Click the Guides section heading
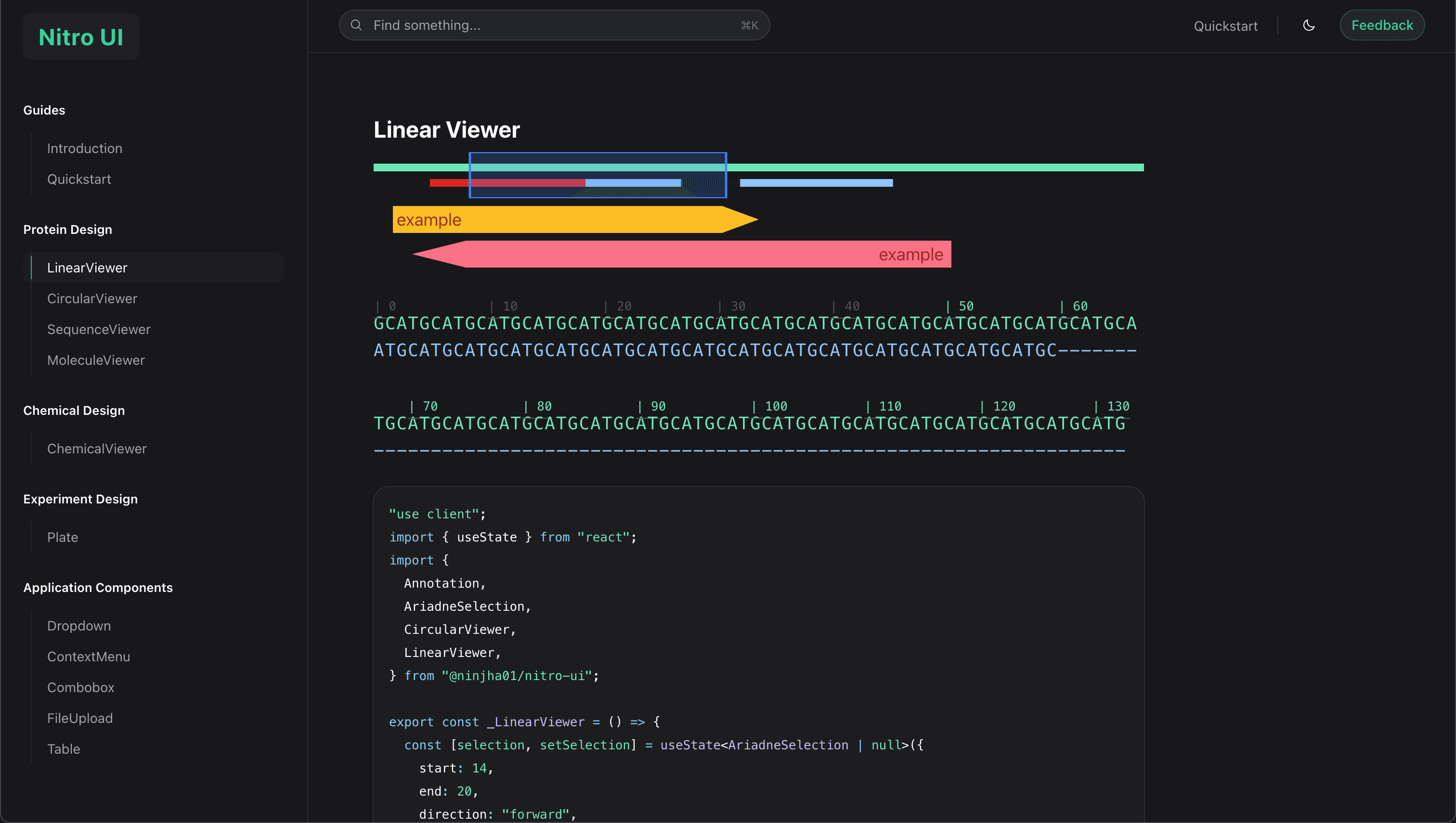This screenshot has width=1456, height=823. click(x=44, y=110)
